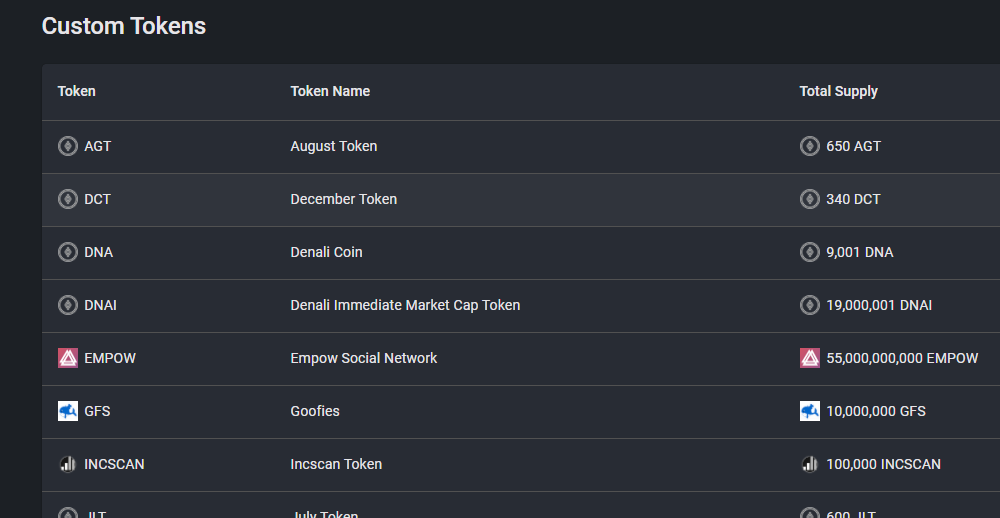The image size is (1000, 518).
Task: Click the DNA coin icon in Token column
Action: click(x=68, y=252)
